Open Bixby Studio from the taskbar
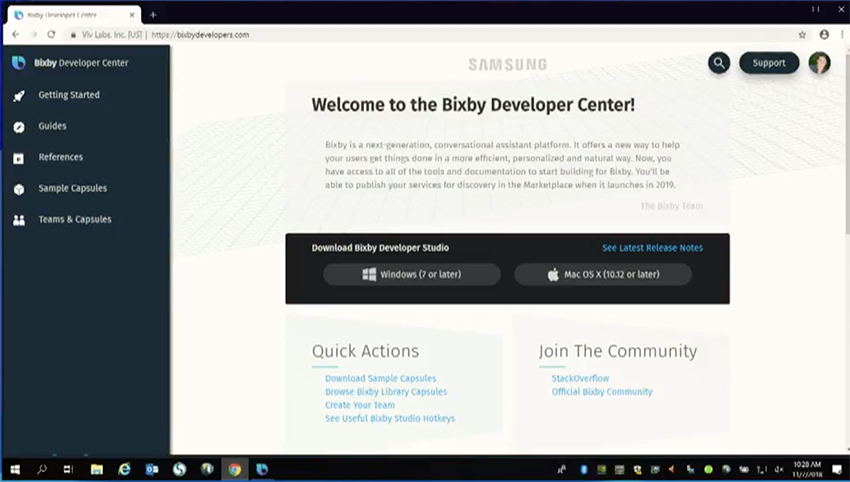Image resolution: width=850 pixels, height=482 pixels. [262, 470]
